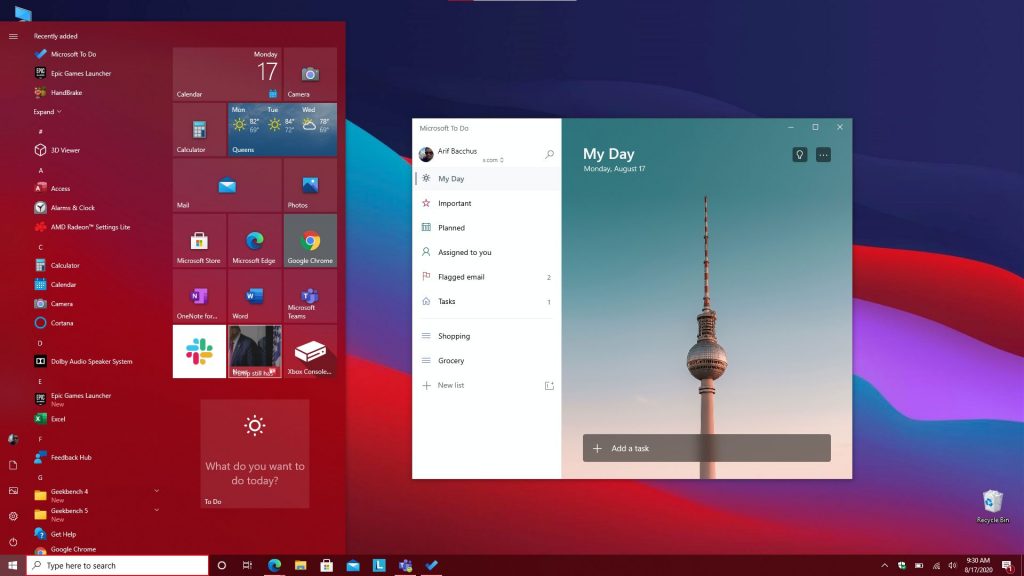The image size is (1024, 576).
Task: Select Planned list in To Do
Action: (x=488, y=227)
